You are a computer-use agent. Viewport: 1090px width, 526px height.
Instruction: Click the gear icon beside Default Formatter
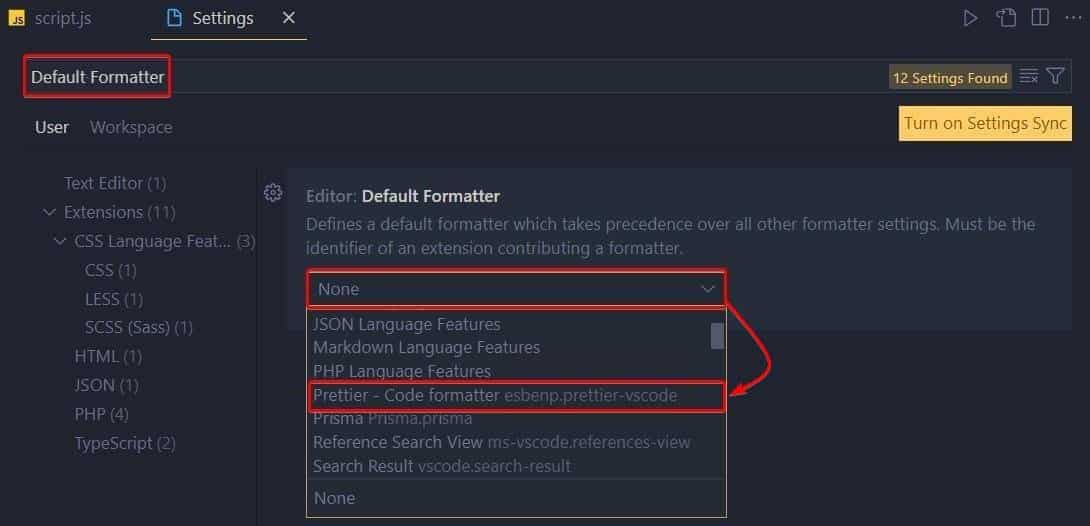point(272,193)
